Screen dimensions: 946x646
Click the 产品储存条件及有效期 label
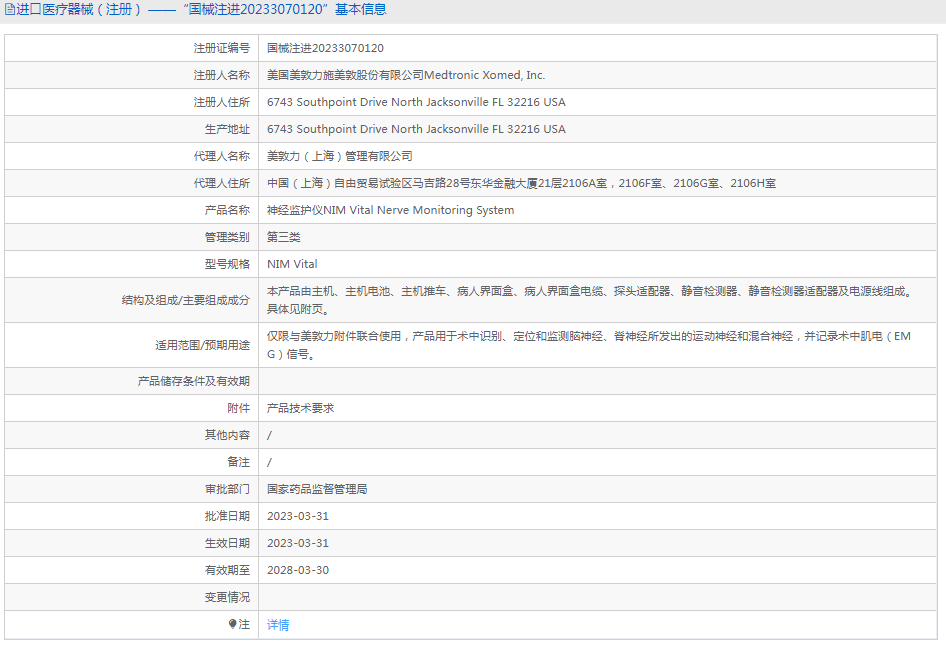[194, 381]
